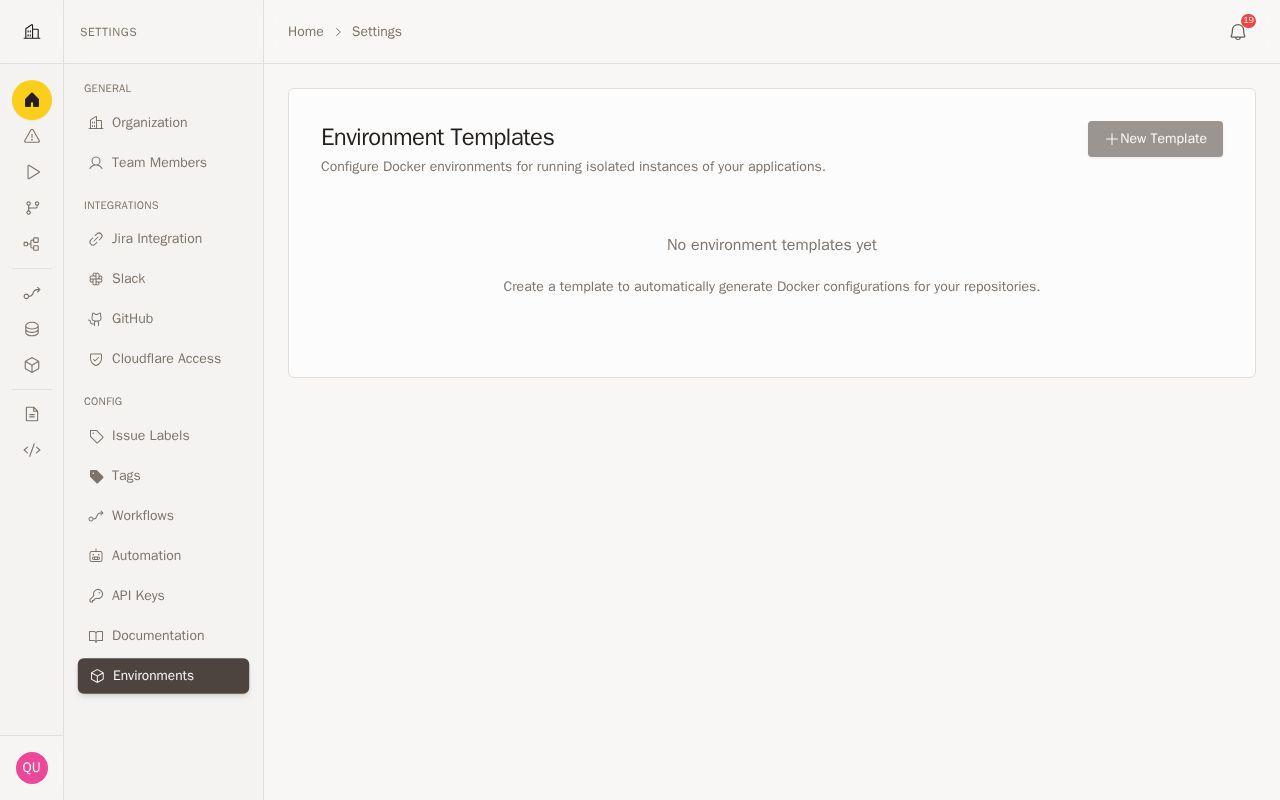This screenshot has height=800, width=1280.
Task: Open the cube package icon in the rail
Action: 32,365
